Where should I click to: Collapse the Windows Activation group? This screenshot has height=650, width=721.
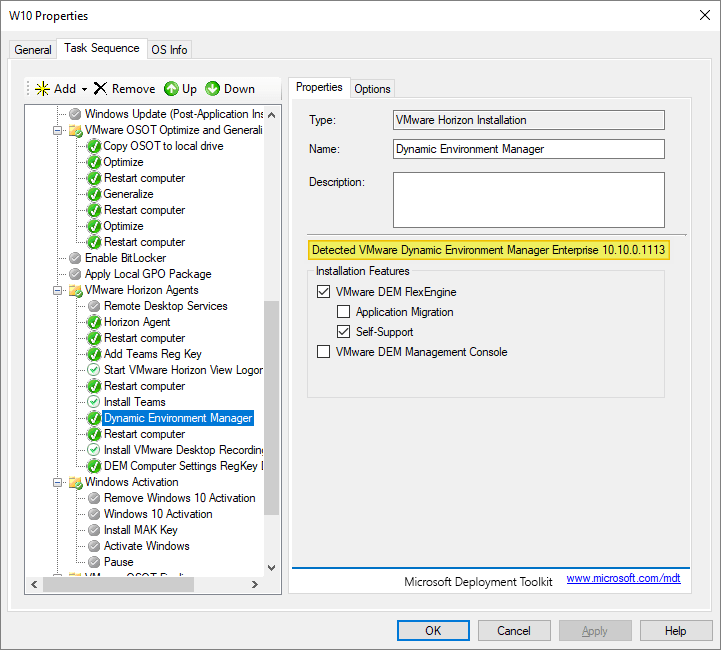tap(57, 482)
